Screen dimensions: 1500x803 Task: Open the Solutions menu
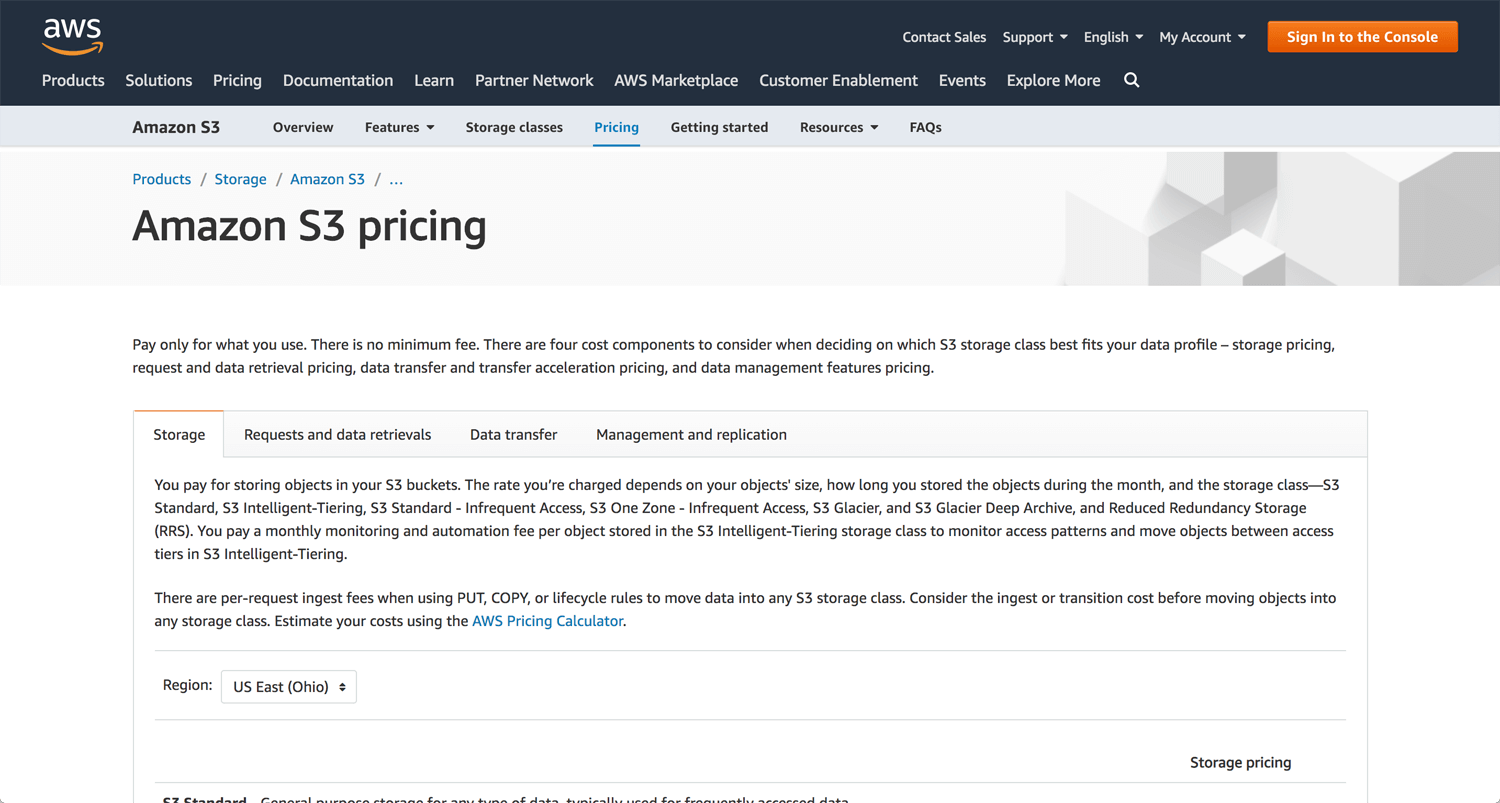coord(158,80)
